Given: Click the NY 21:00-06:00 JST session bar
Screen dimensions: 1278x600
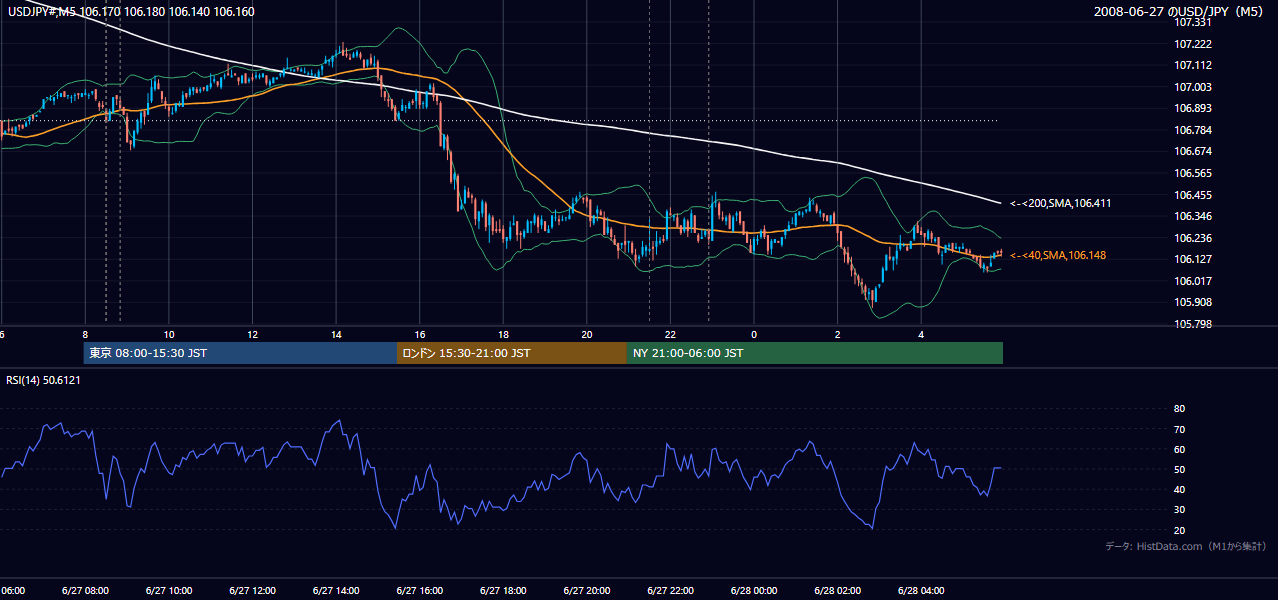Looking at the screenshot, I should coord(815,353).
